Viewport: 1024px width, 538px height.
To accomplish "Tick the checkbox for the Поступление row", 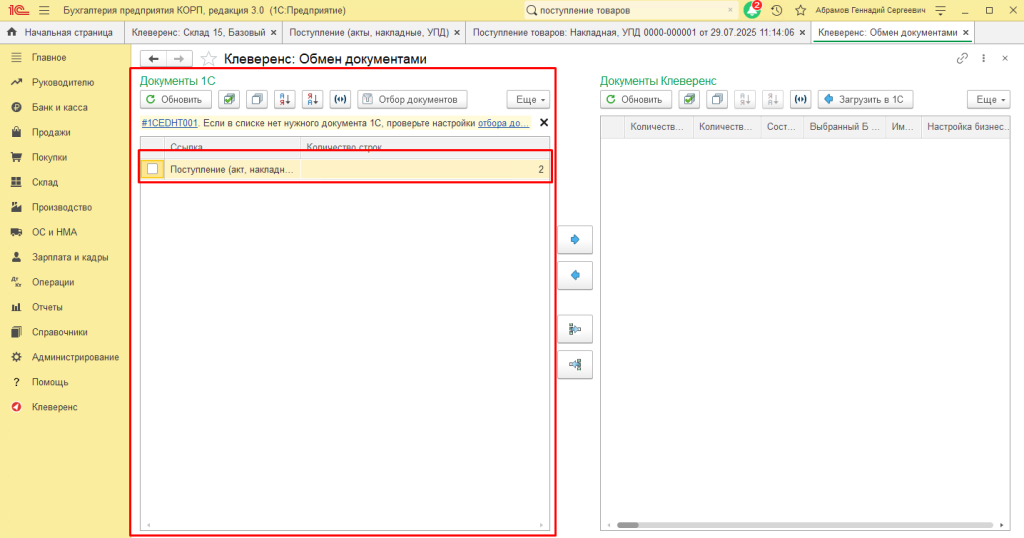I will pos(153,169).
